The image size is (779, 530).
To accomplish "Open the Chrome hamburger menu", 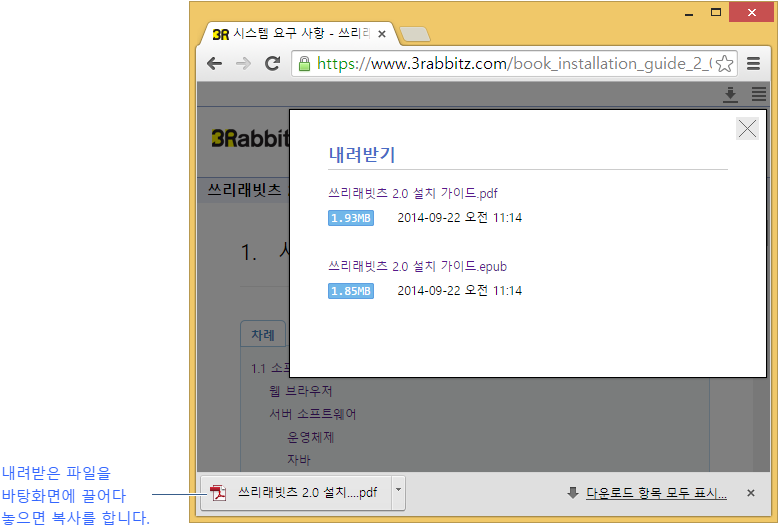I will tap(753, 64).
